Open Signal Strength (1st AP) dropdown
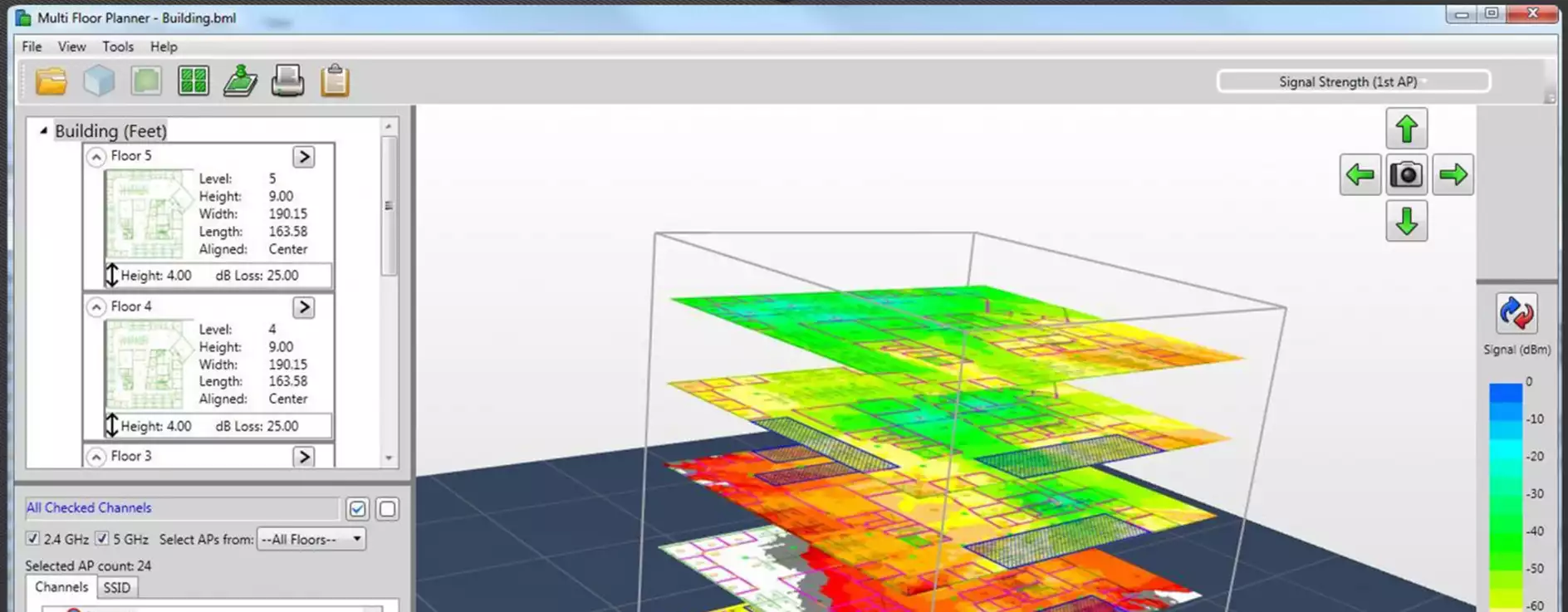 click(x=1353, y=81)
